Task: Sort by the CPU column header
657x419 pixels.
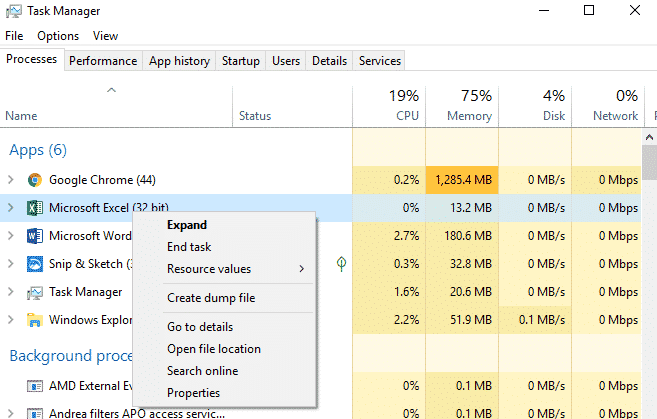Action: tap(389, 107)
